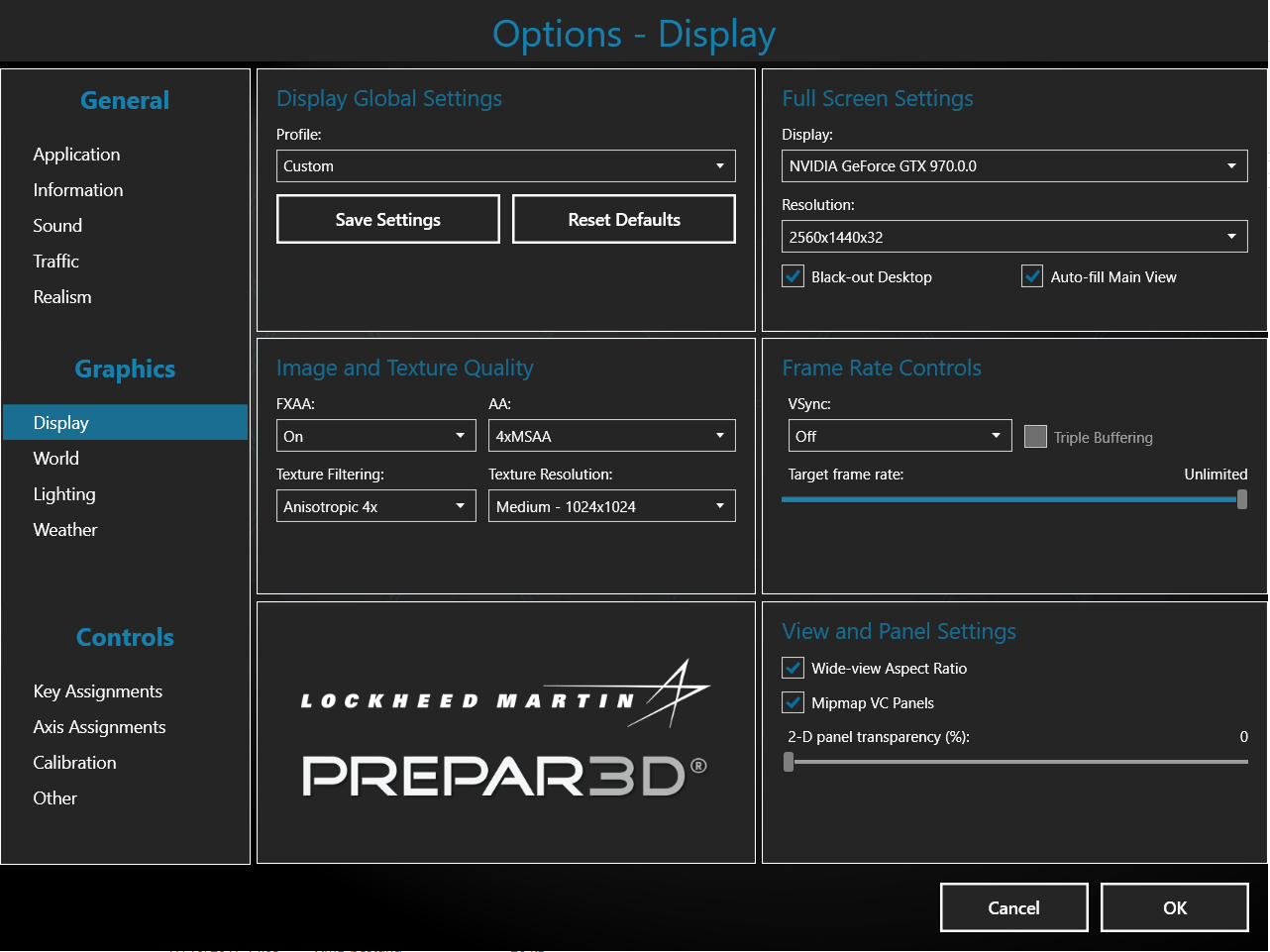Open World graphics settings
Image resolution: width=1270 pixels, height=952 pixels.
pyautogui.click(x=55, y=459)
